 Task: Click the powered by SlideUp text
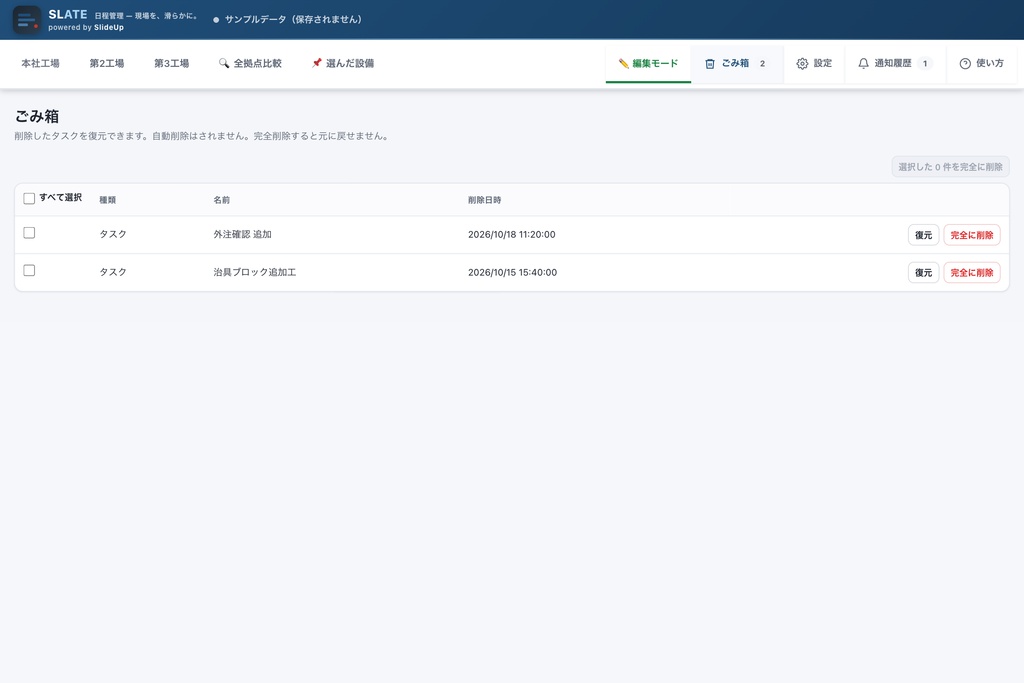pos(86,27)
